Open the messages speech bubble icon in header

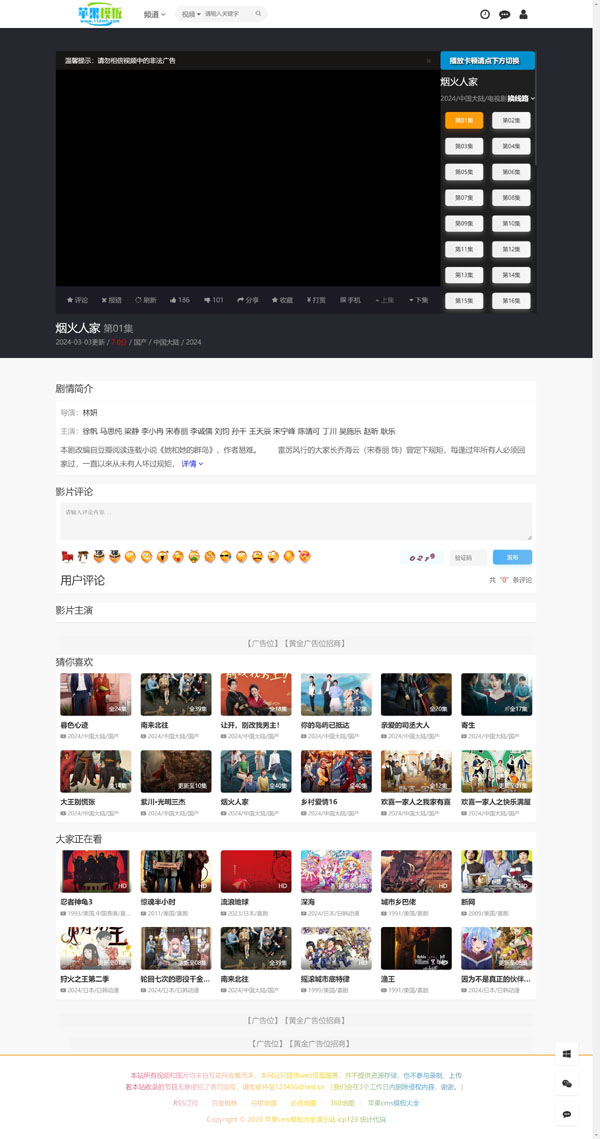tap(504, 14)
